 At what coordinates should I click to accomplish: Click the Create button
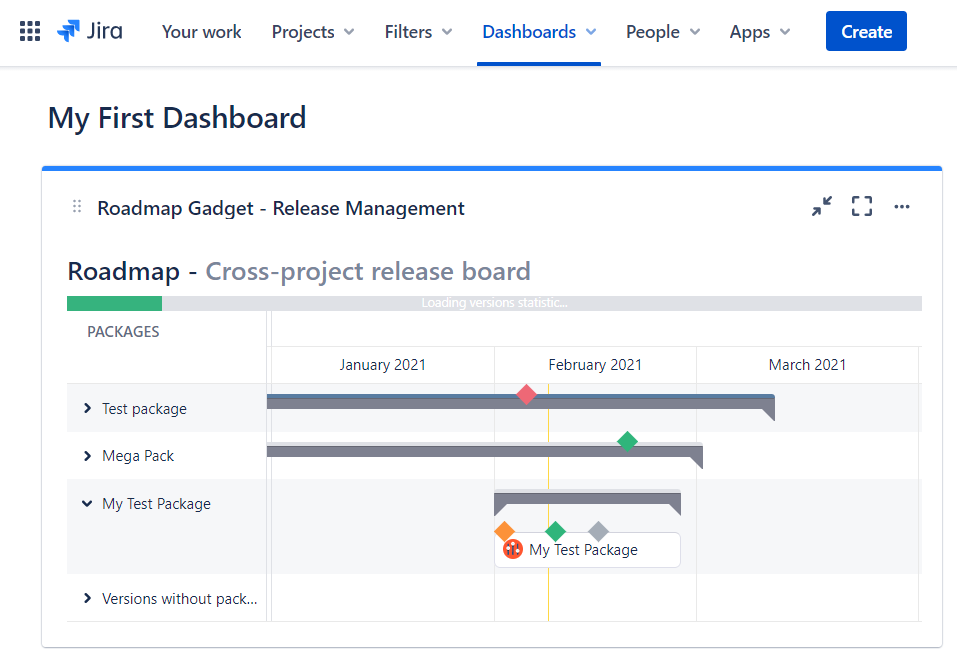click(866, 31)
